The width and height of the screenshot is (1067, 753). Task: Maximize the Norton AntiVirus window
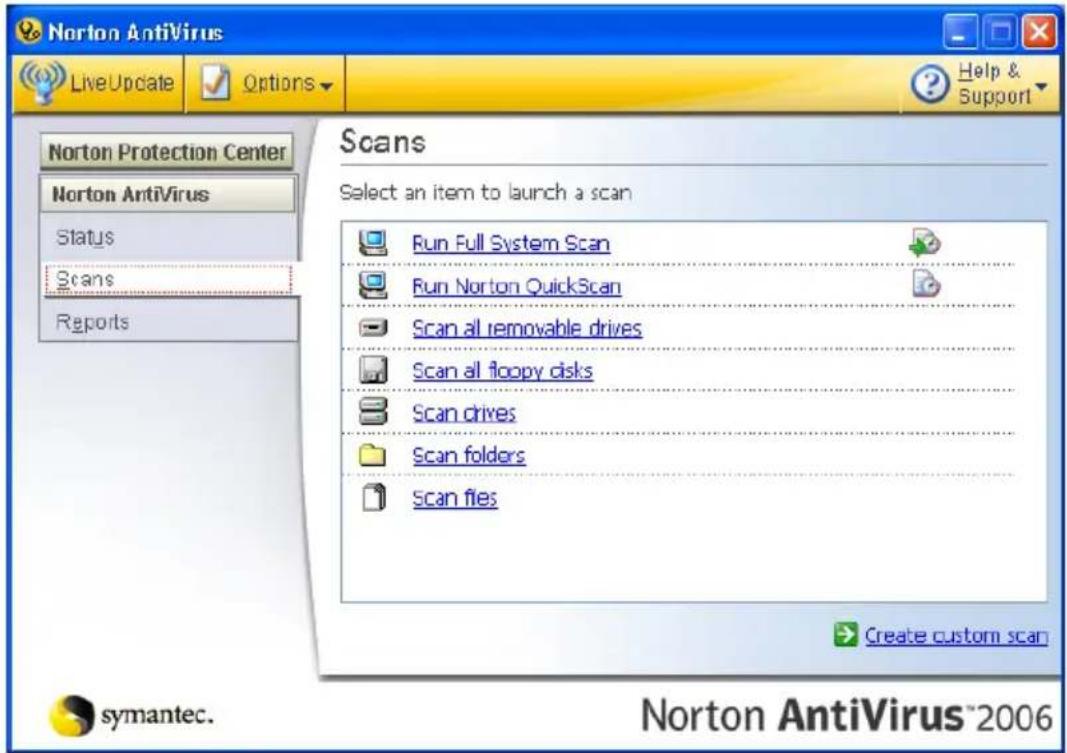coord(1000,32)
